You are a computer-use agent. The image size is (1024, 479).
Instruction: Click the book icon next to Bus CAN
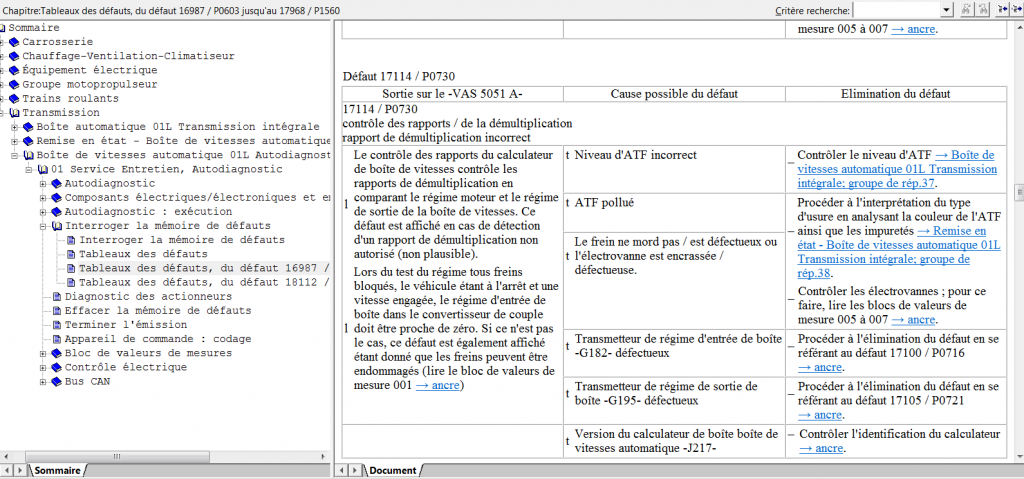pyautogui.click(x=56, y=382)
